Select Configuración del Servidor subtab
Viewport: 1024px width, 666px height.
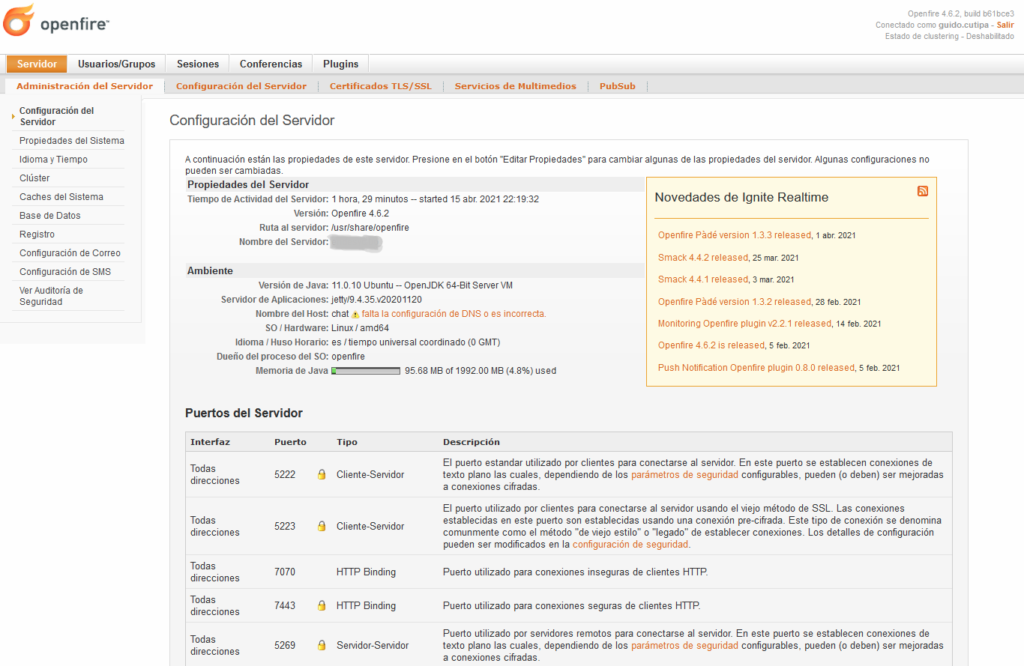point(241,86)
